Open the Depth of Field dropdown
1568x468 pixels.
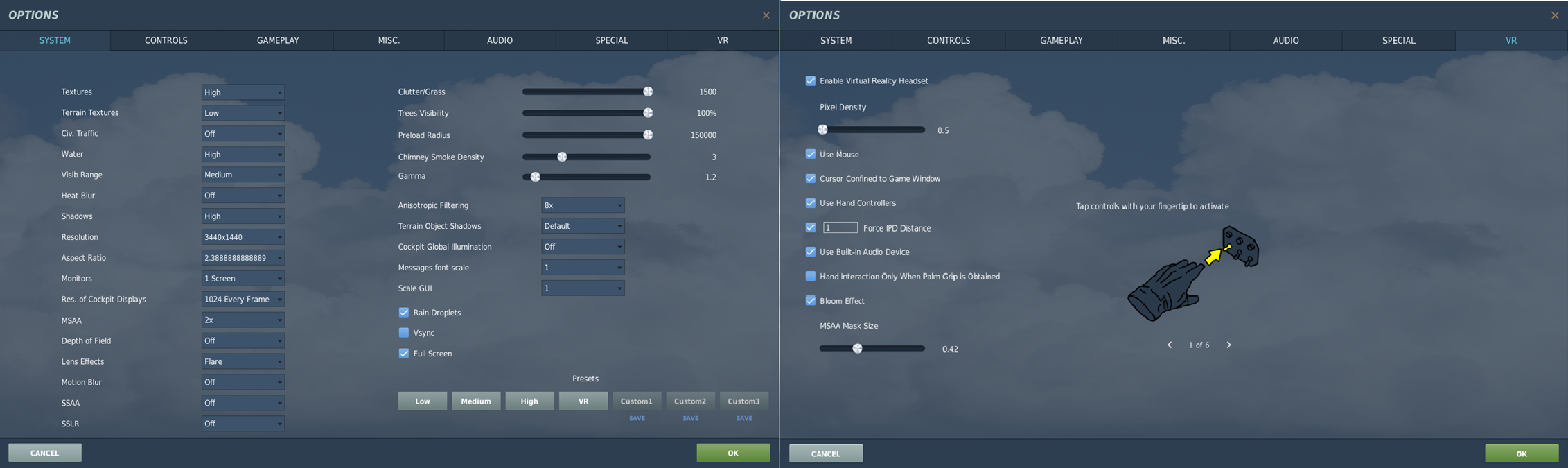(243, 341)
